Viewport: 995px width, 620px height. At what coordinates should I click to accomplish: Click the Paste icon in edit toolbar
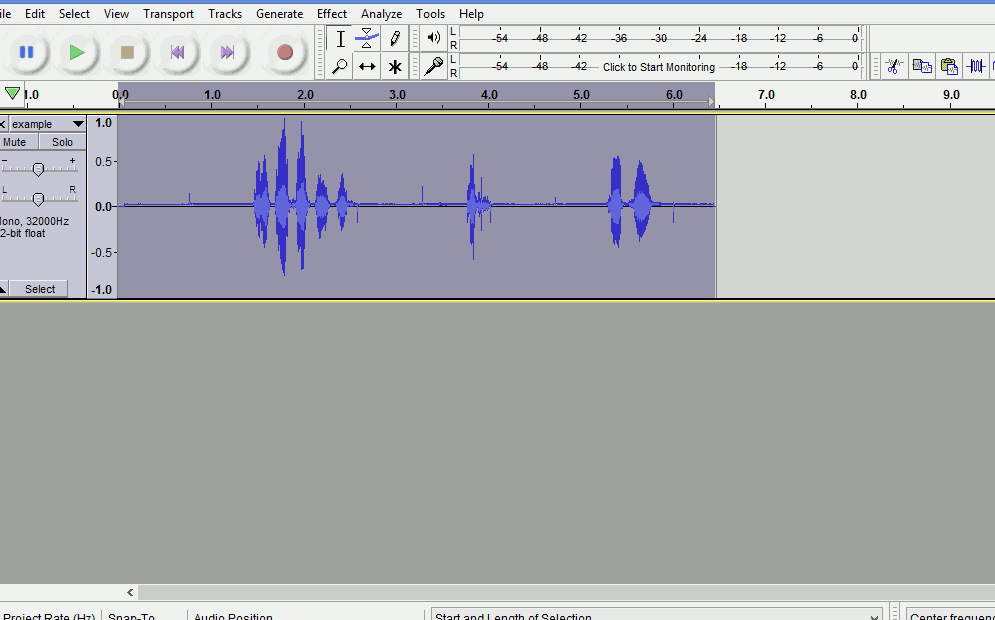pos(949,66)
